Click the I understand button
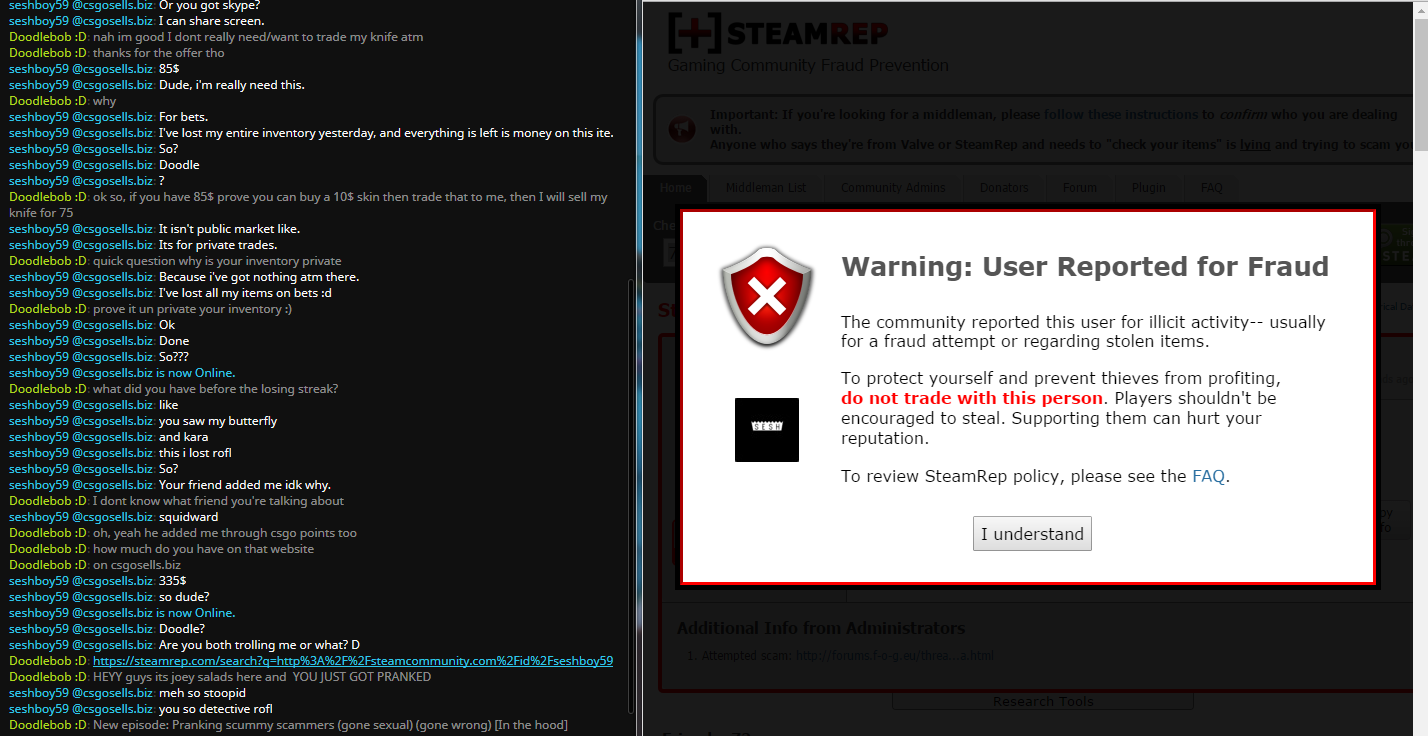The image size is (1428, 736). click(x=1032, y=534)
